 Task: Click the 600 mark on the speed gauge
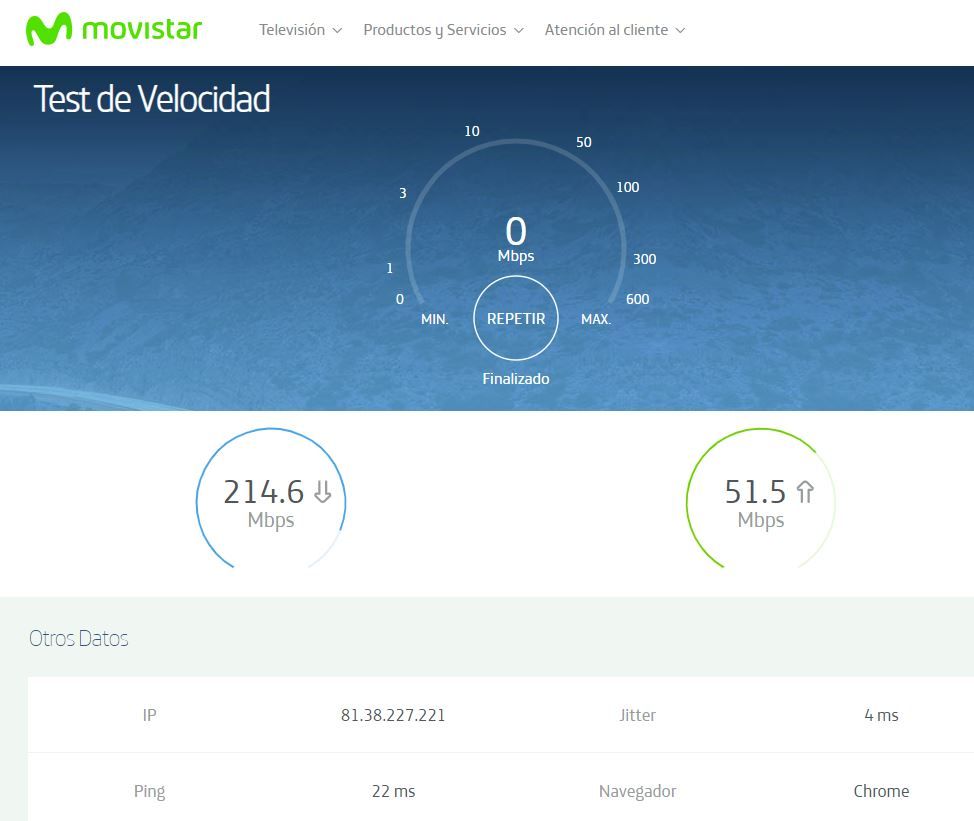(637, 299)
